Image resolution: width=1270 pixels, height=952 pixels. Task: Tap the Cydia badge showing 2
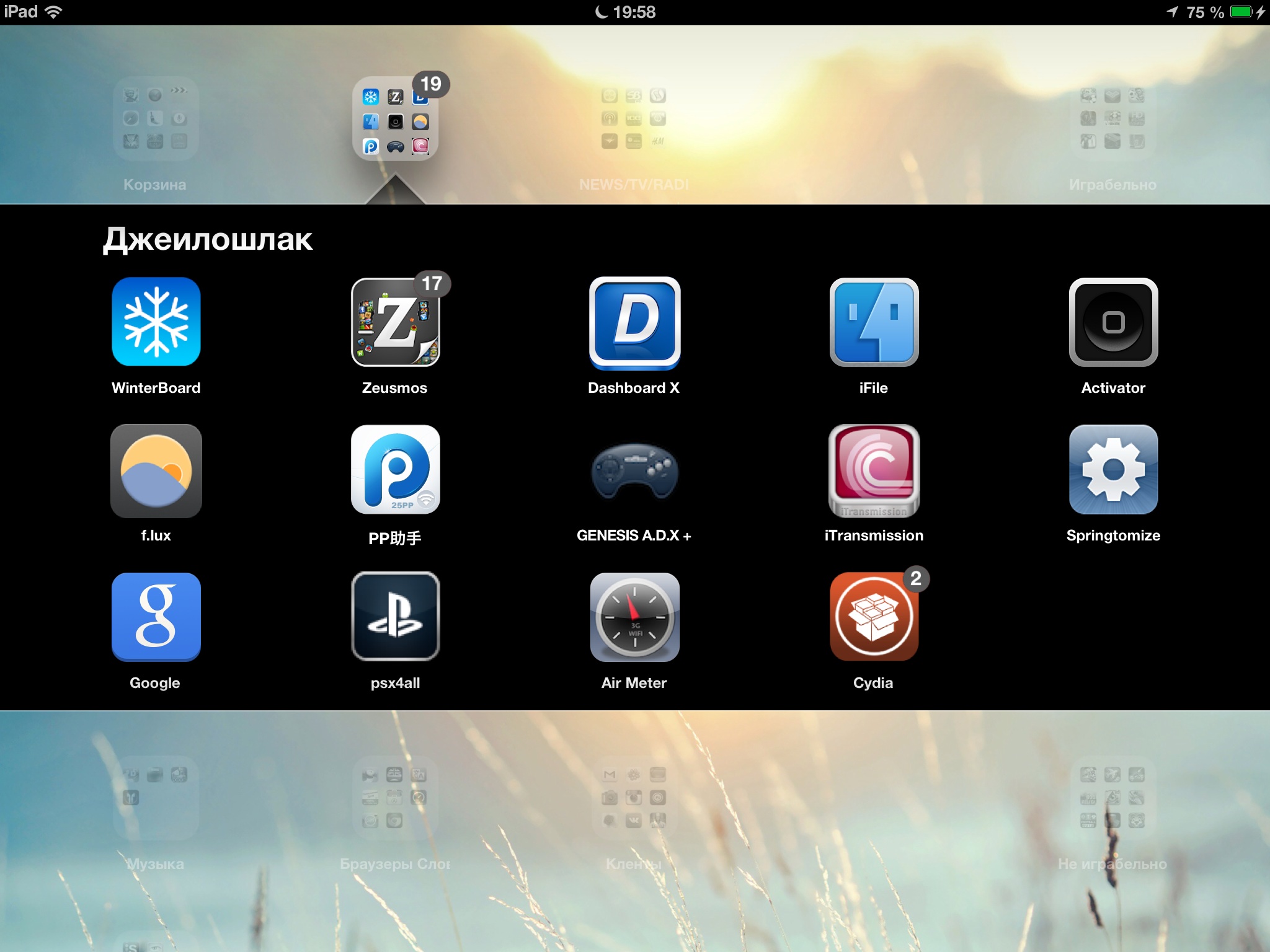(x=916, y=579)
